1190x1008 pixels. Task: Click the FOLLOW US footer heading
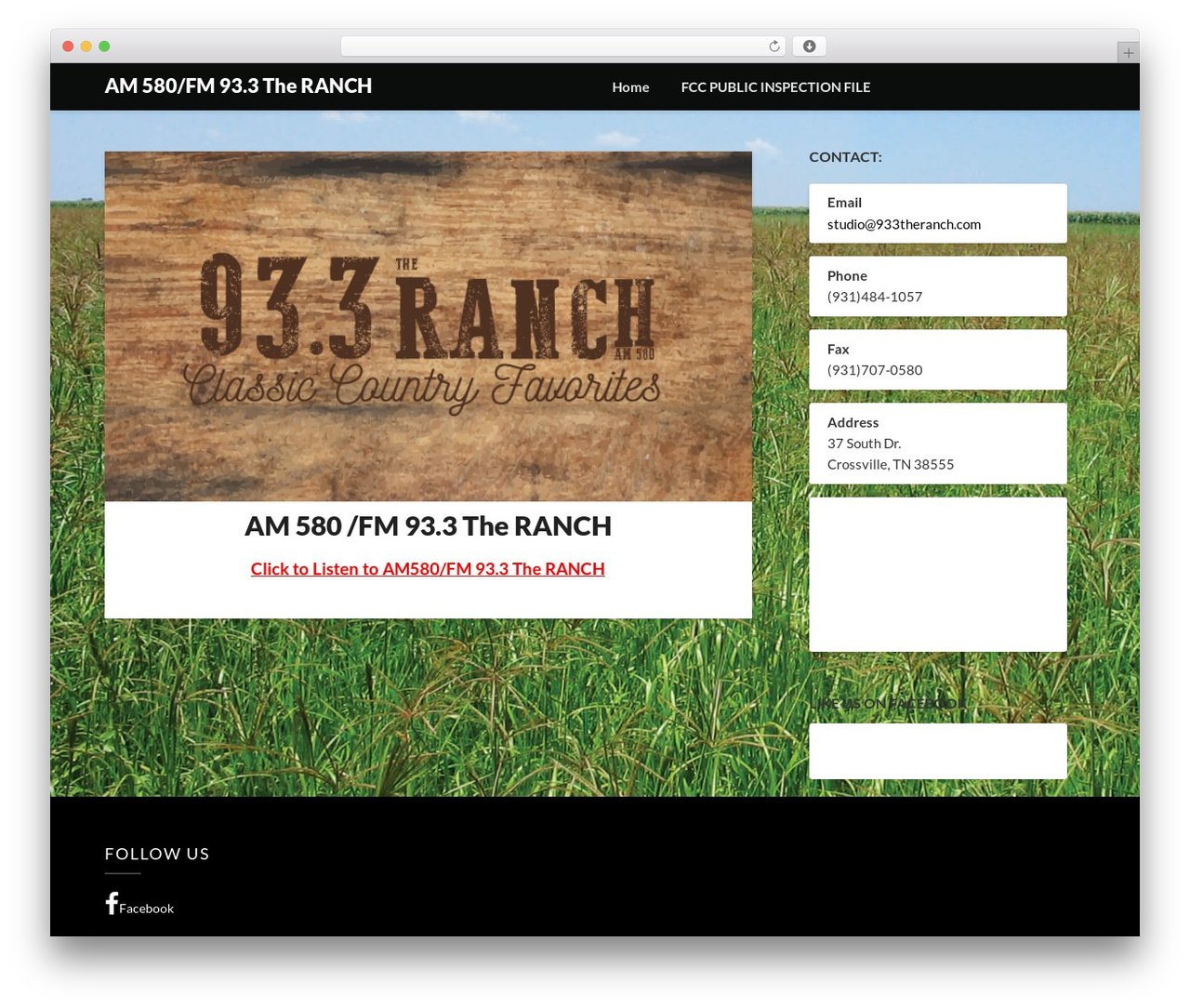coord(157,854)
